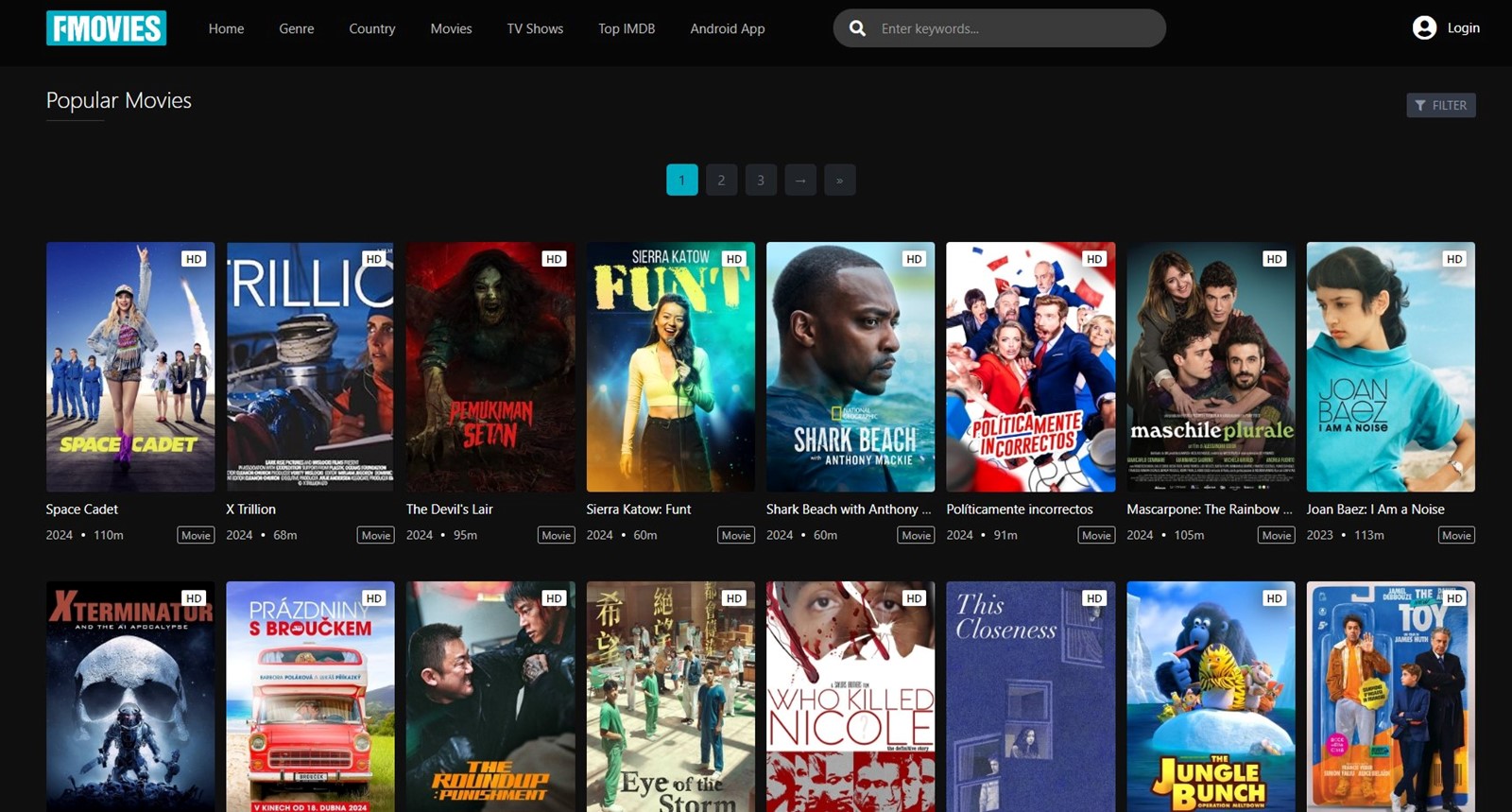This screenshot has height=812, width=1512.
Task: Open the Shark Beach poster
Action: (x=850, y=367)
